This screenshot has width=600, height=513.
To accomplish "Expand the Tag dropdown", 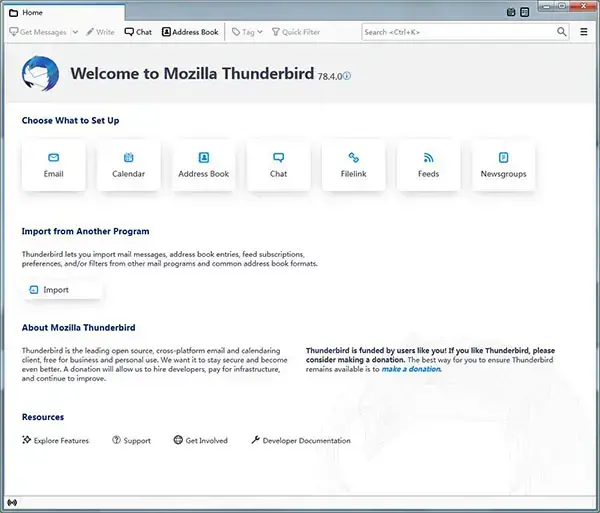I will click(247, 32).
